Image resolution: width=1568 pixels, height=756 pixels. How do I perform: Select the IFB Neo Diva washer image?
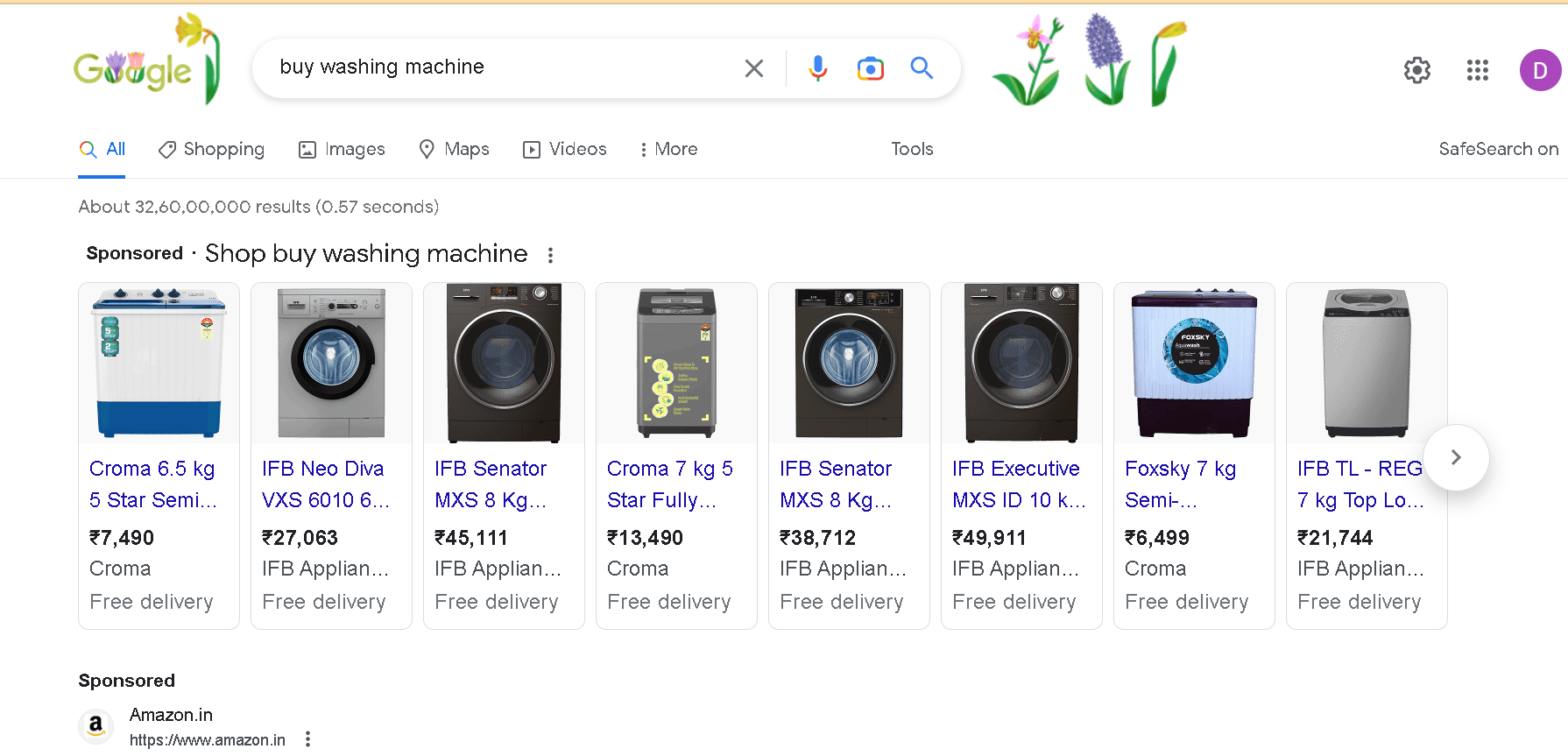pos(331,363)
